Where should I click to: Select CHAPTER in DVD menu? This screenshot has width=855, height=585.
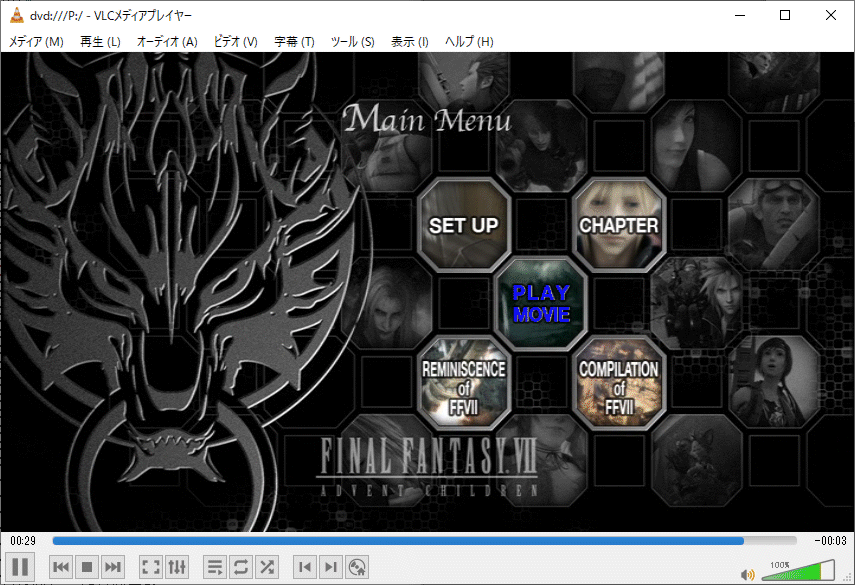tap(619, 225)
